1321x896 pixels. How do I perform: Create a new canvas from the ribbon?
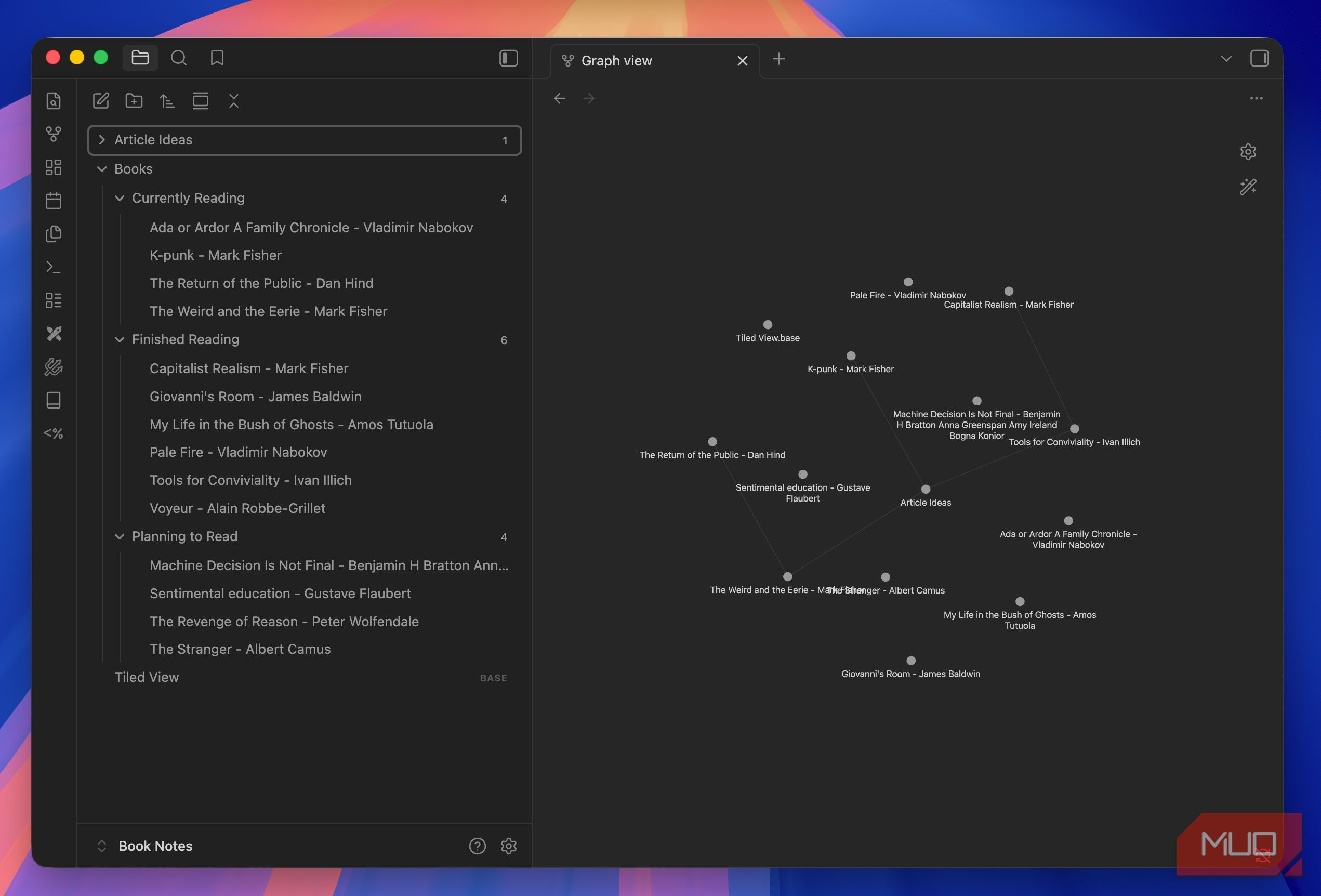coord(54,167)
